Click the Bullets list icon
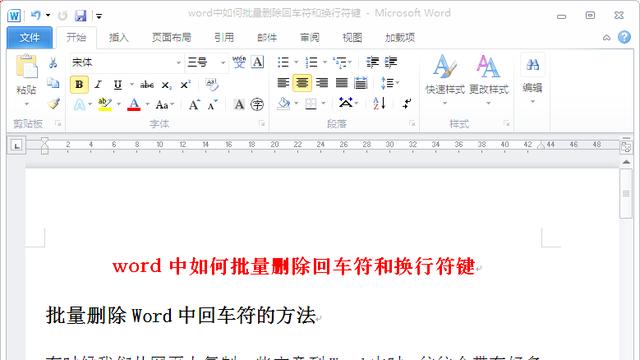The image size is (640, 360). click(x=283, y=62)
